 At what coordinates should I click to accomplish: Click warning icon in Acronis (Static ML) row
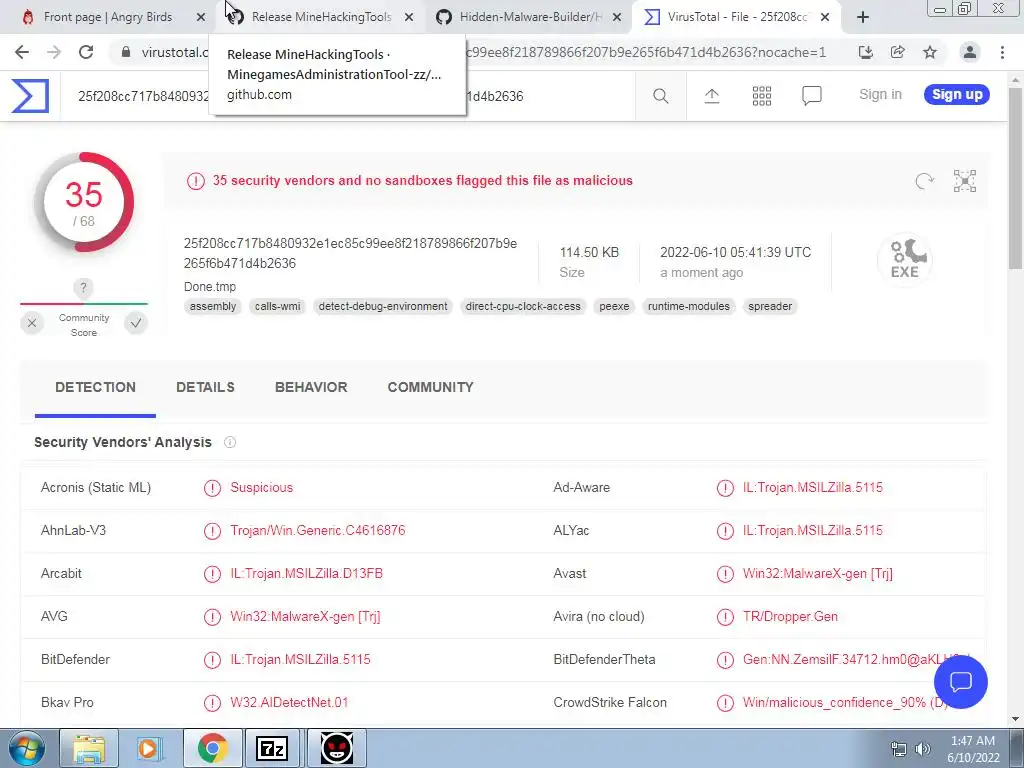click(x=212, y=488)
